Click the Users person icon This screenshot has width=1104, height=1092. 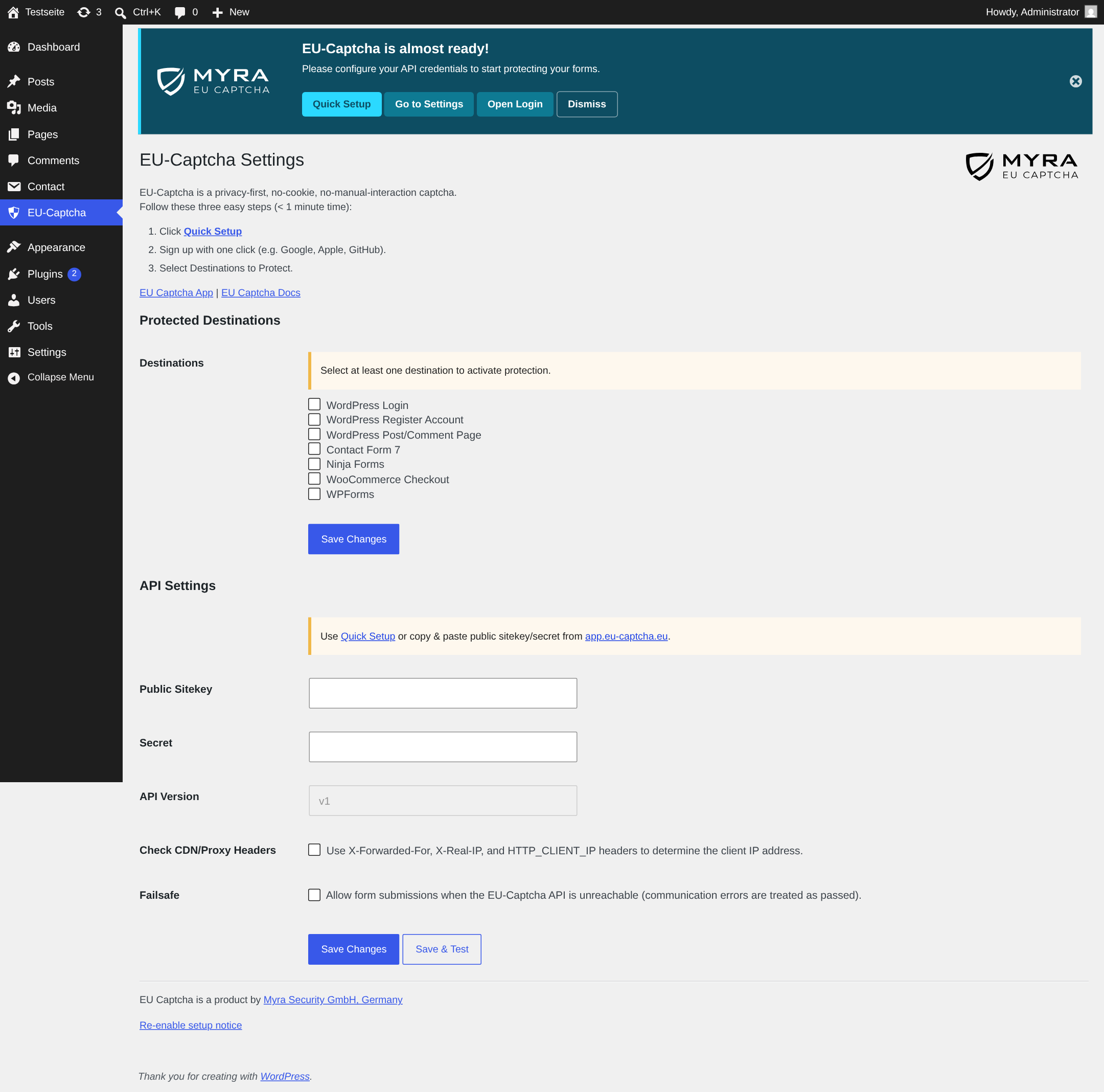[14, 300]
